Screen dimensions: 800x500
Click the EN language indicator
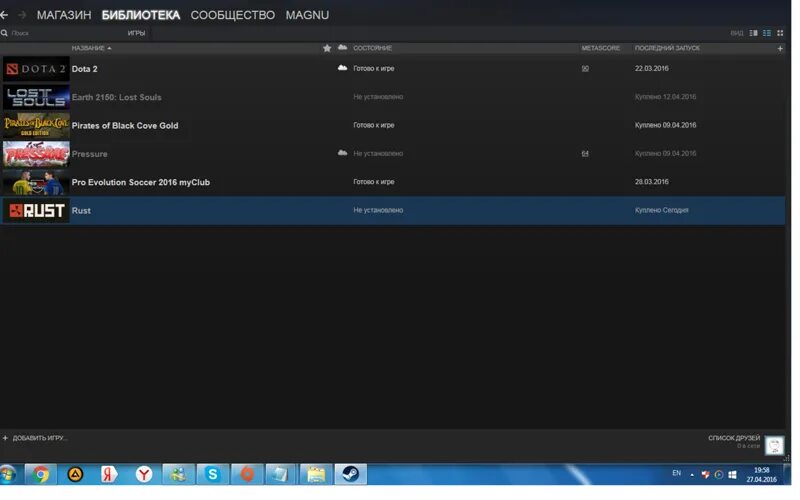[x=677, y=473]
